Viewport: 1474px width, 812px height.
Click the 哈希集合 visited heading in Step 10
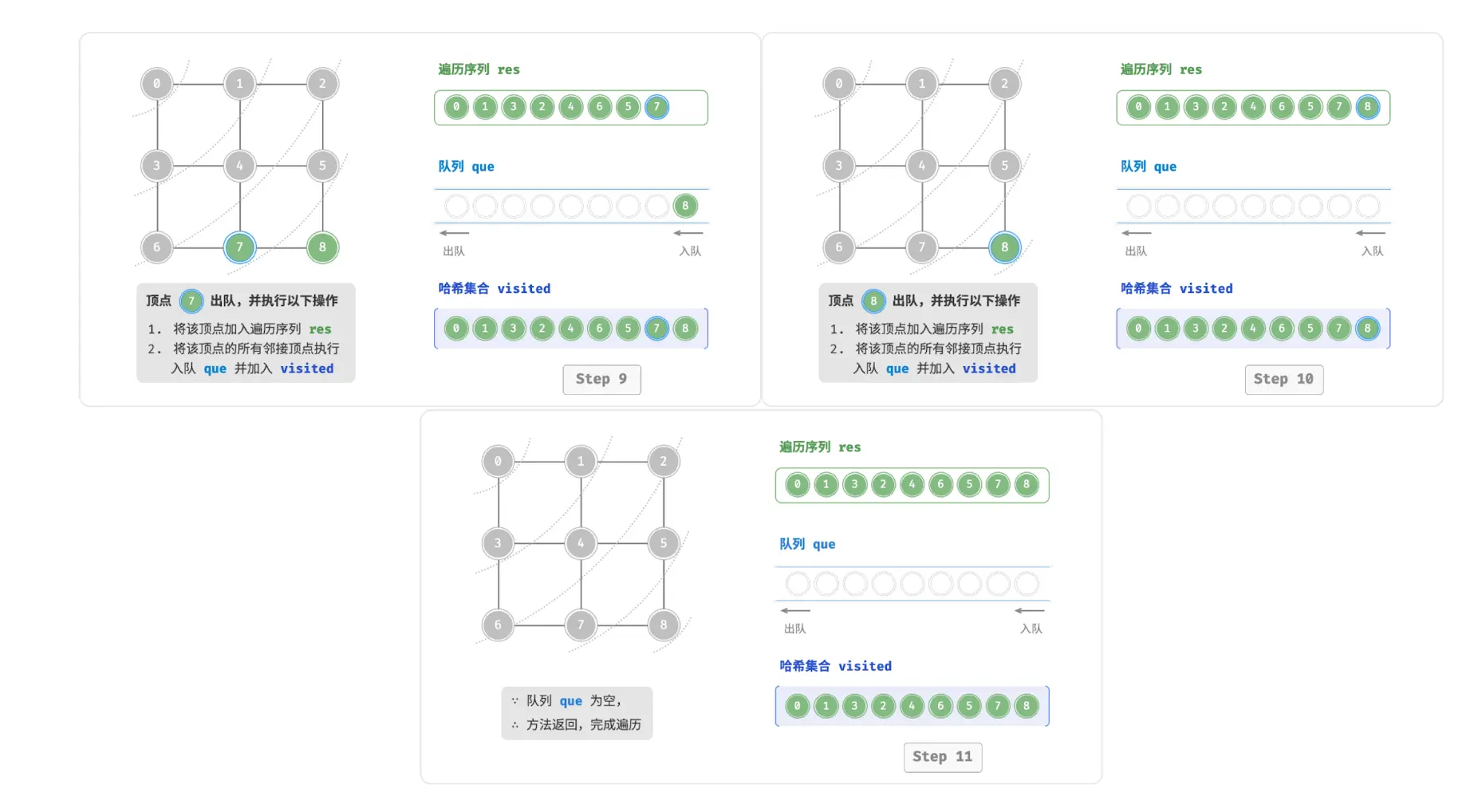(x=1176, y=288)
